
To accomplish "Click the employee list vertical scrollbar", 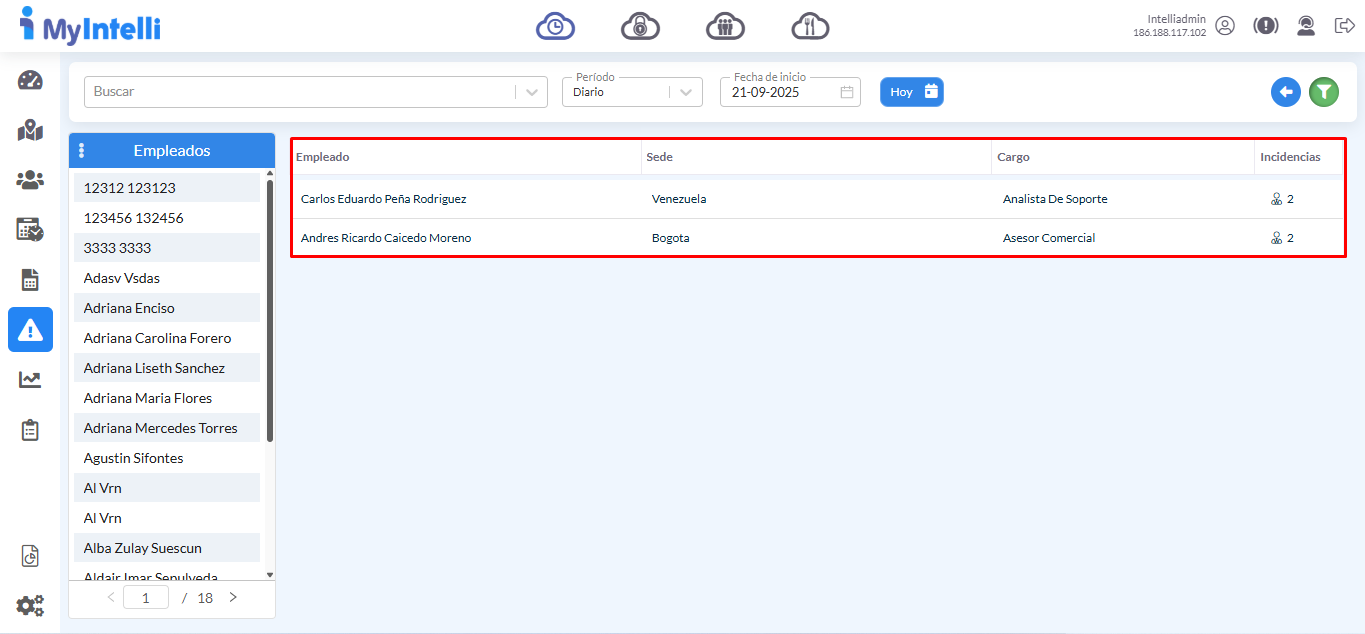I will (269, 310).
